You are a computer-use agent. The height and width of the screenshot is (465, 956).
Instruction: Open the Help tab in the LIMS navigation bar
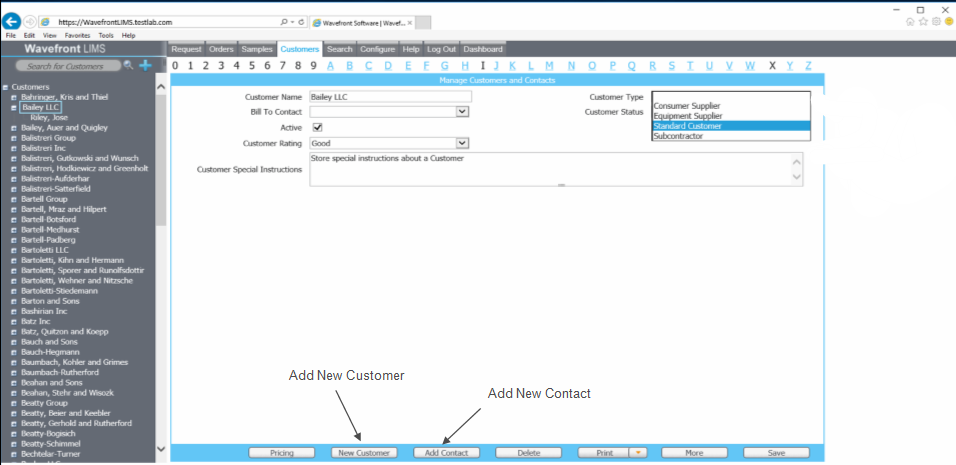coord(411,49)
